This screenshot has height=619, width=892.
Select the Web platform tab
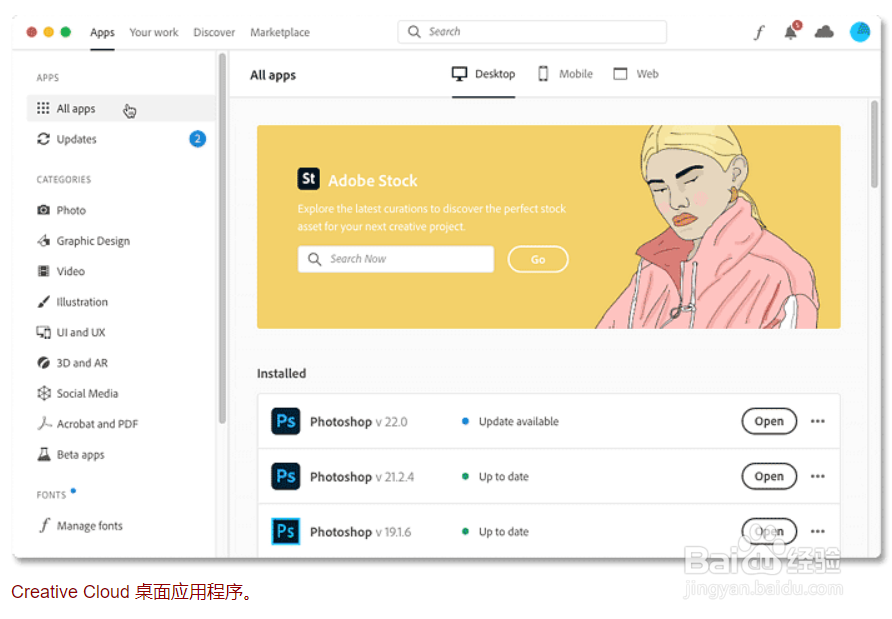[636, 74]
